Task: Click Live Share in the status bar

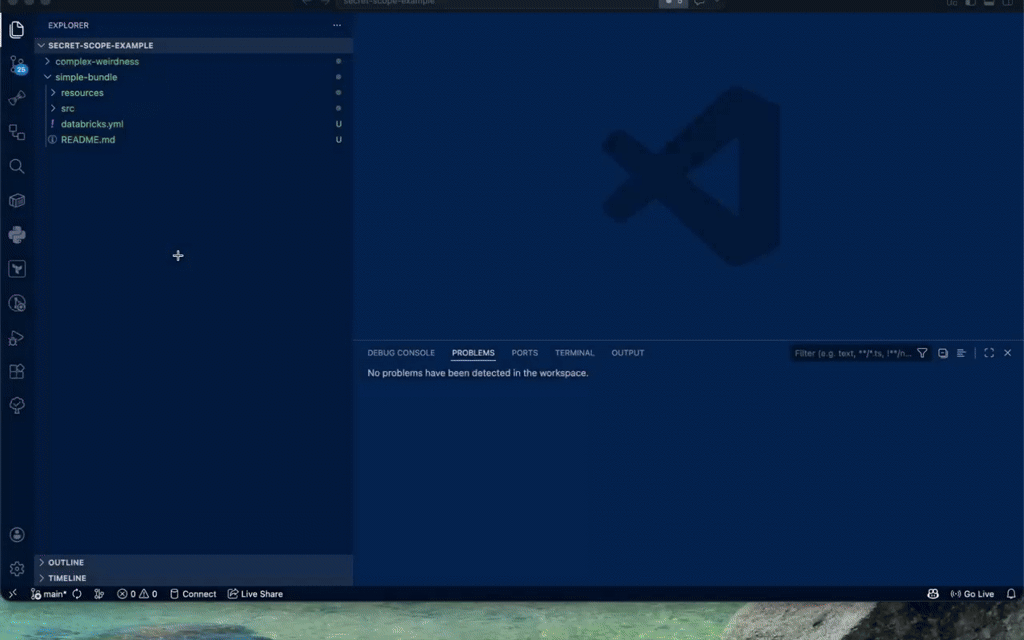Action: click(255, 594)
